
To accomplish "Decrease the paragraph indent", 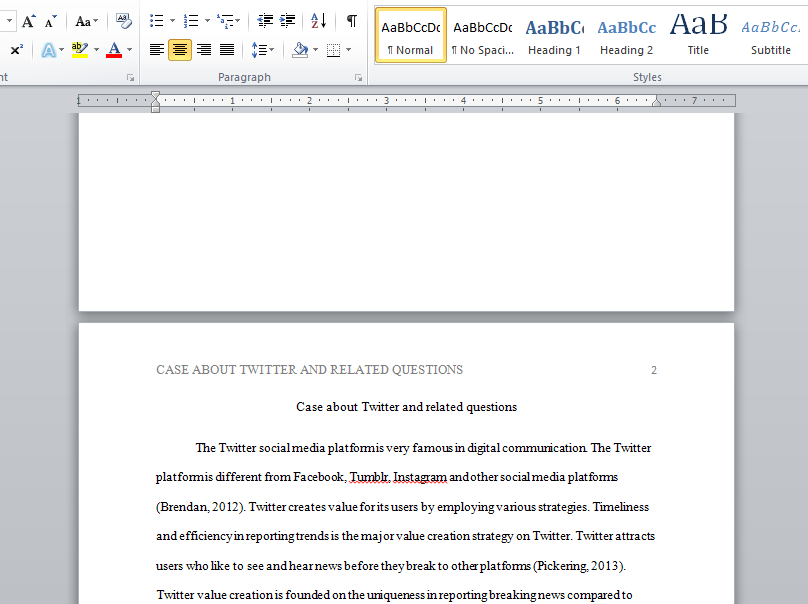I will tap(265, 21).
